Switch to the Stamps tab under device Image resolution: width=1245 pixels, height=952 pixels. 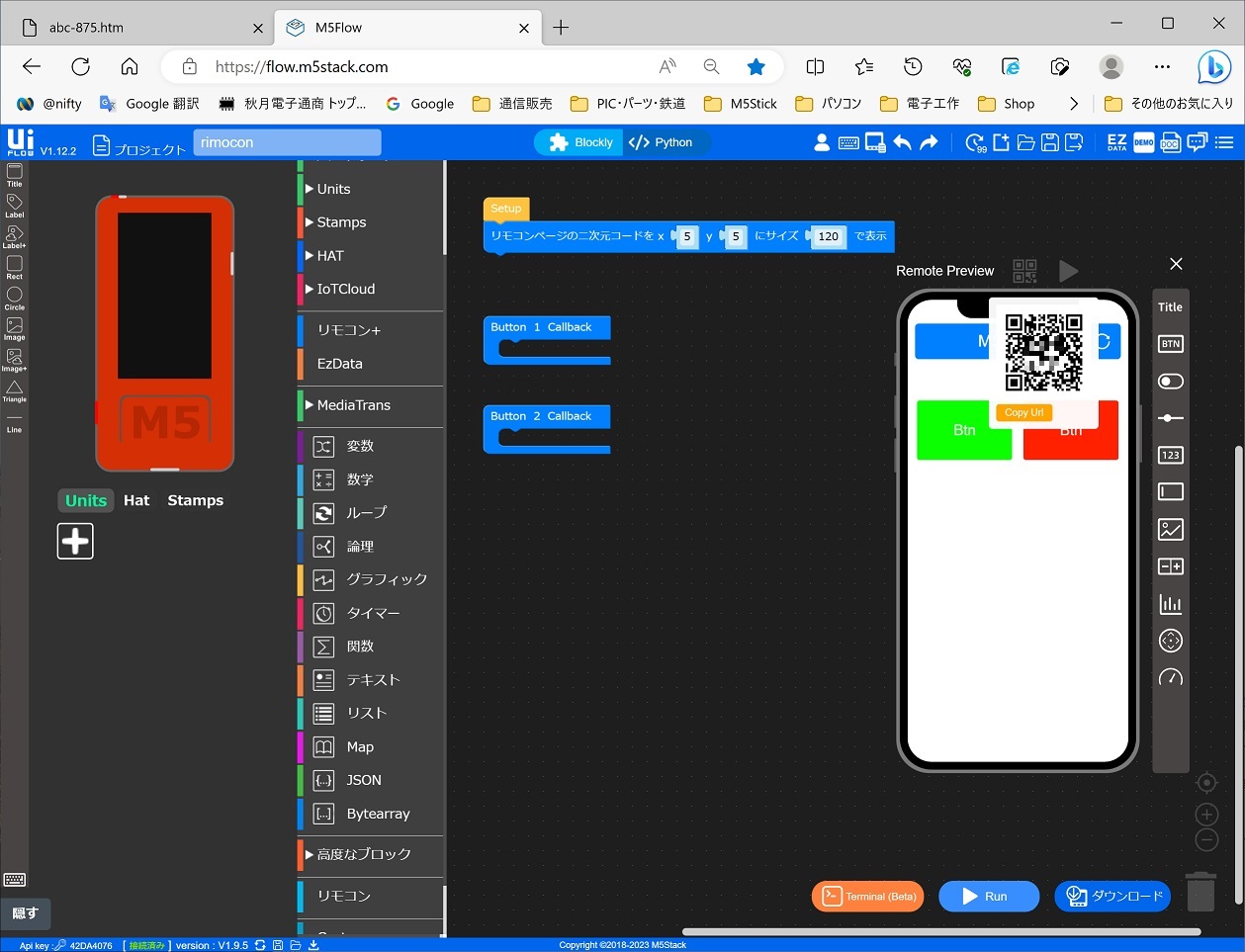point(196,500)
